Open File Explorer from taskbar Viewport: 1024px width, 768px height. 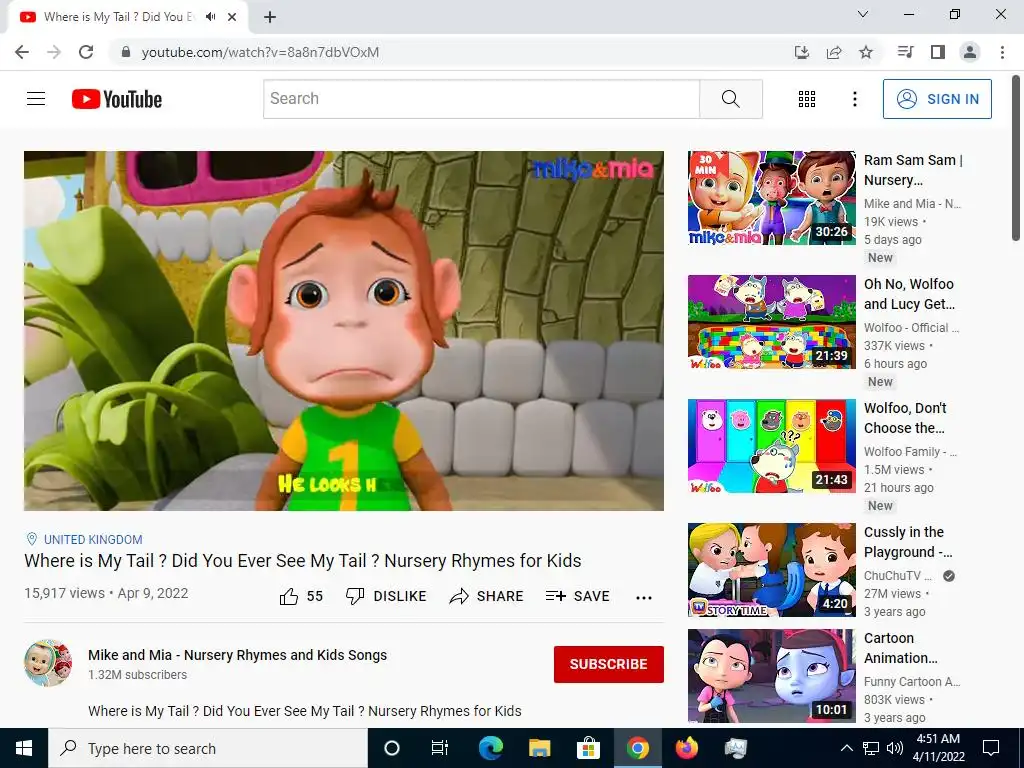(539, 748)
